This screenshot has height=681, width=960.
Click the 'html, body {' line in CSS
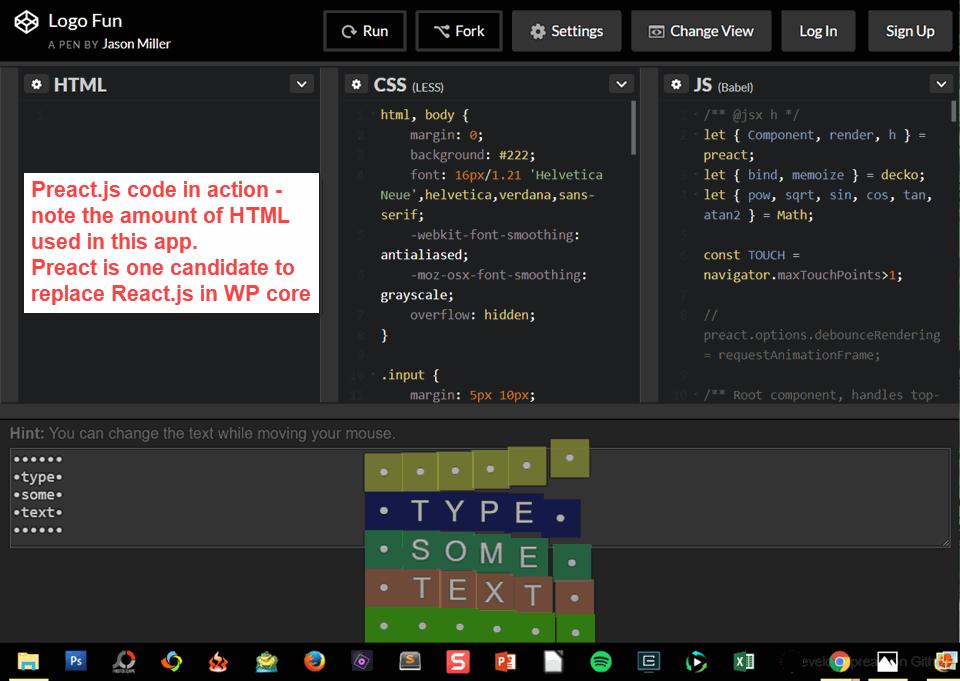point(424,115)
